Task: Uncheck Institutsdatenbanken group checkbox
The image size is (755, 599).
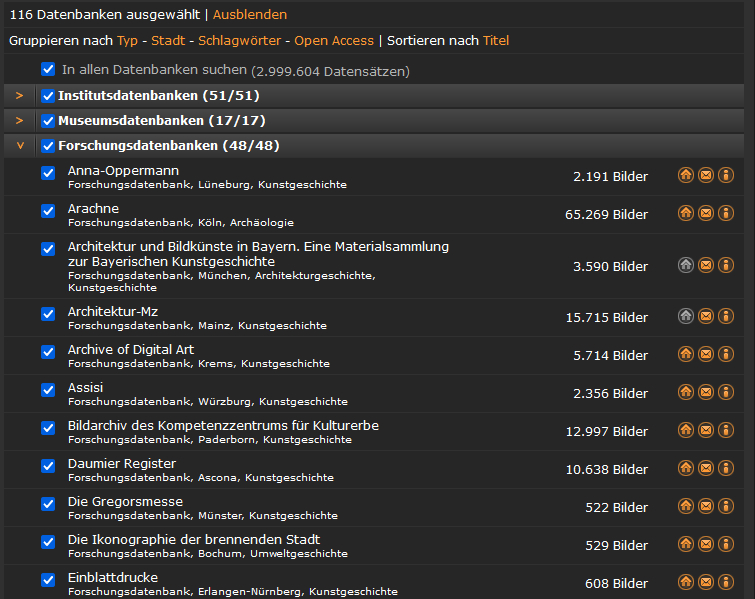Action: (48, 96)
